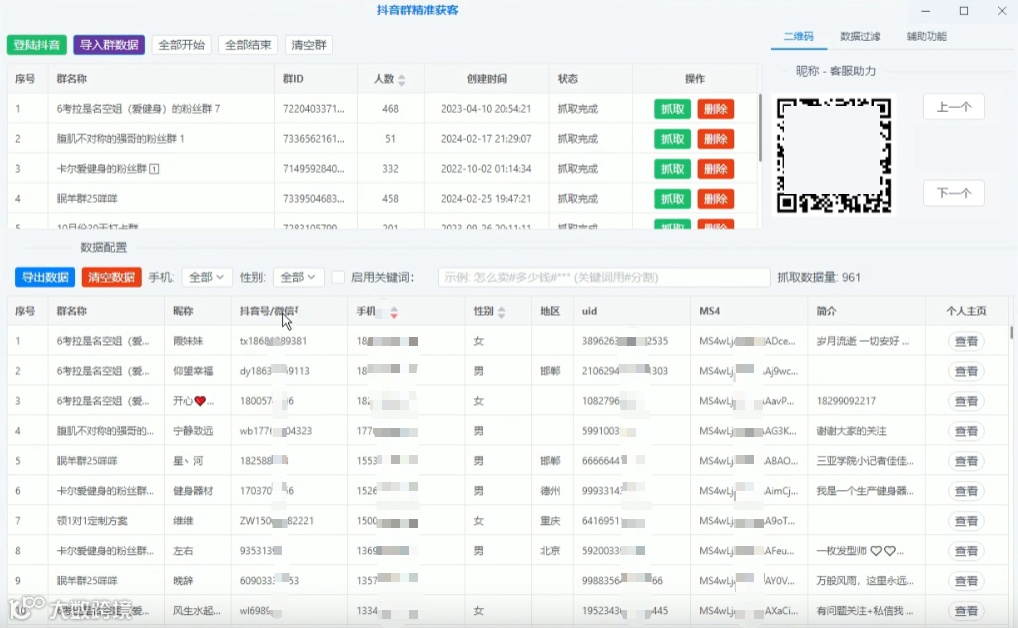Screen dimensions: 1018x628
Task: Click data table vertical scrollbar
Action: (x=1011, y=333)
